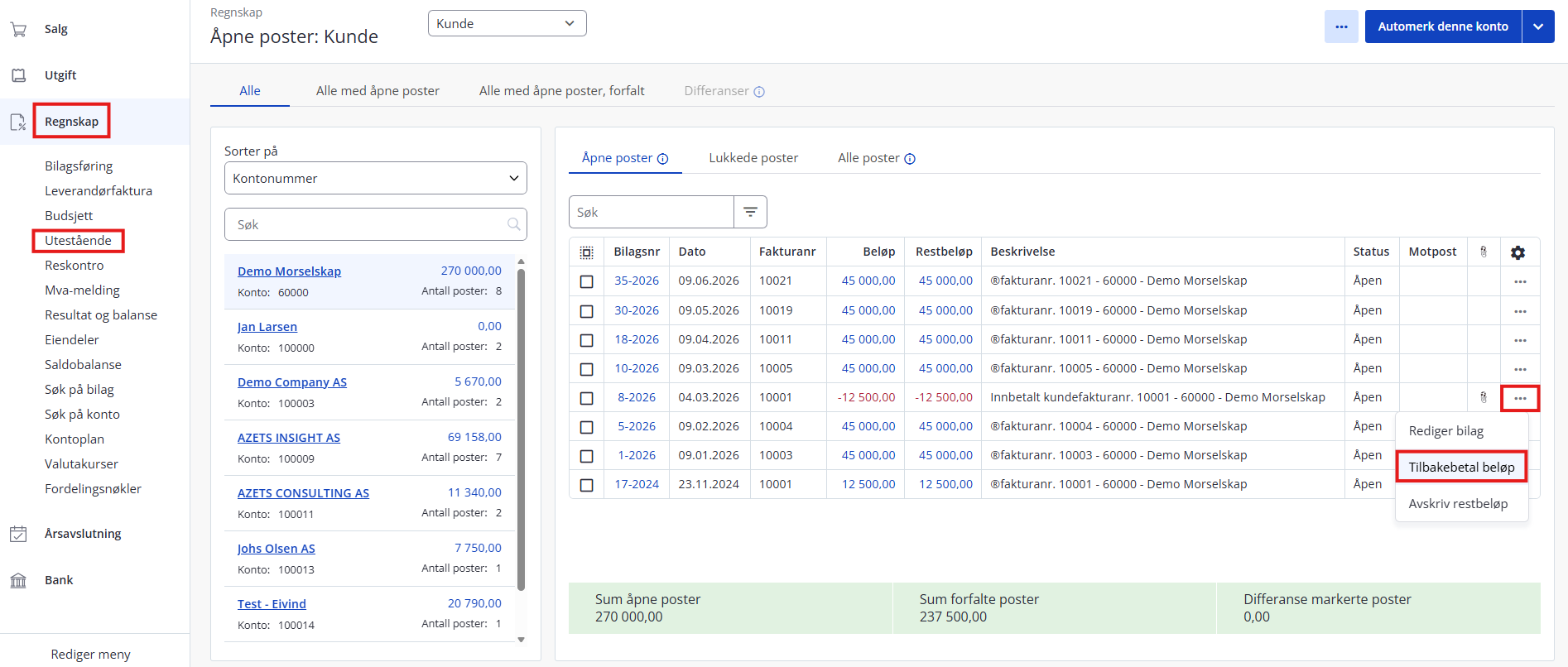Expand the Kontonummer sort dropdown
Viewport: 1568px width, 667px height.
pos(375,178)
